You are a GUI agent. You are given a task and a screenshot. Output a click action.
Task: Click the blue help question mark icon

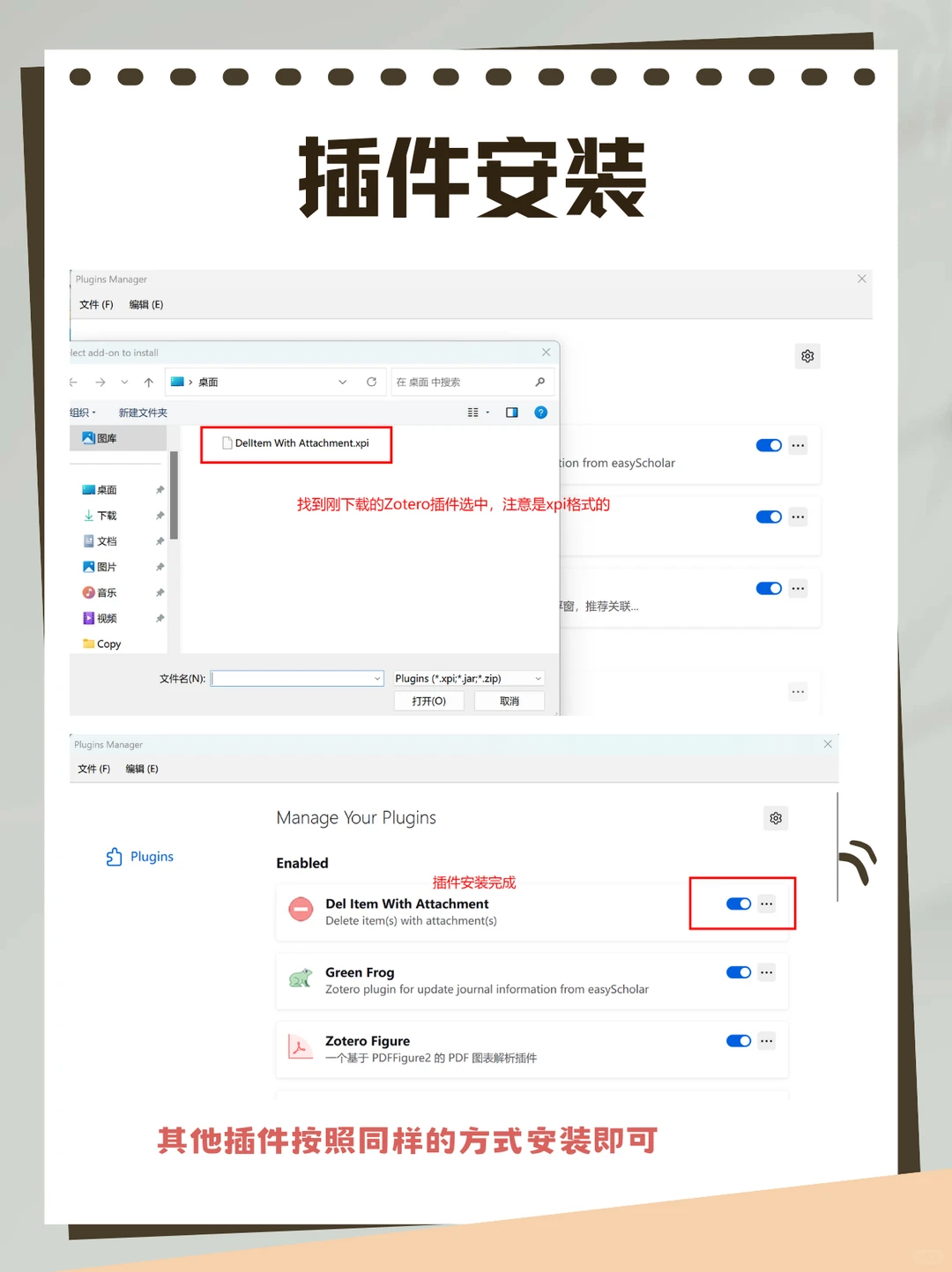click(x=540, y=412)
